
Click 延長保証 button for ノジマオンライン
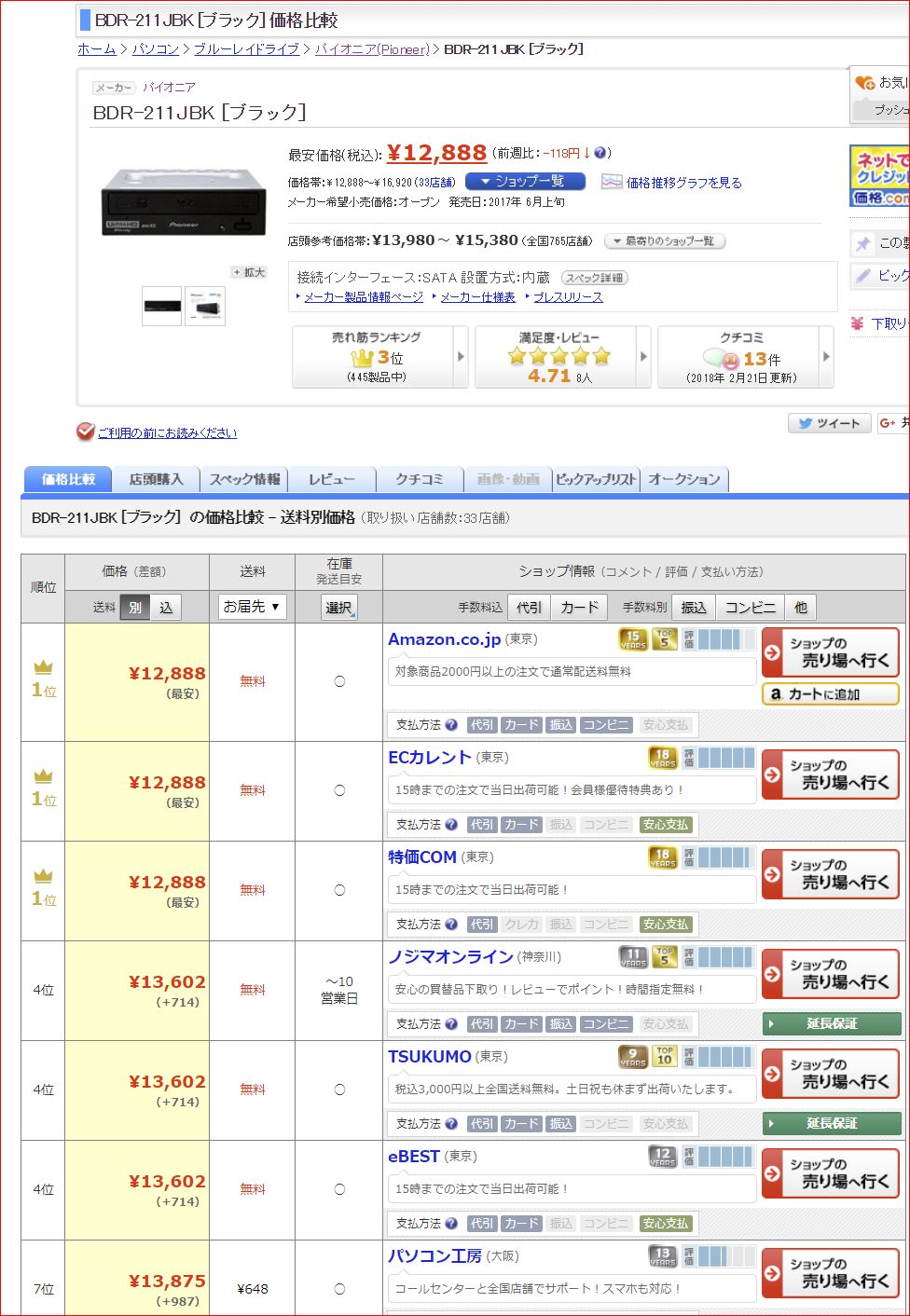pos(832,1023)
